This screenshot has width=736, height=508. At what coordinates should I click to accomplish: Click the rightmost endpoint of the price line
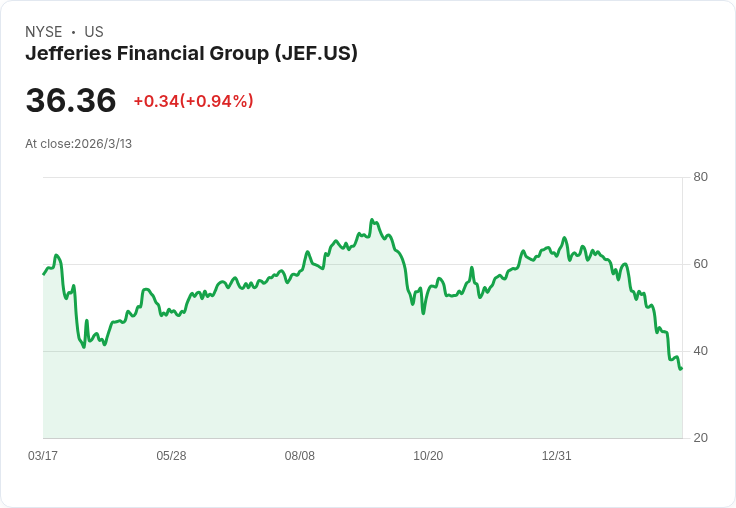coord(681,369)
